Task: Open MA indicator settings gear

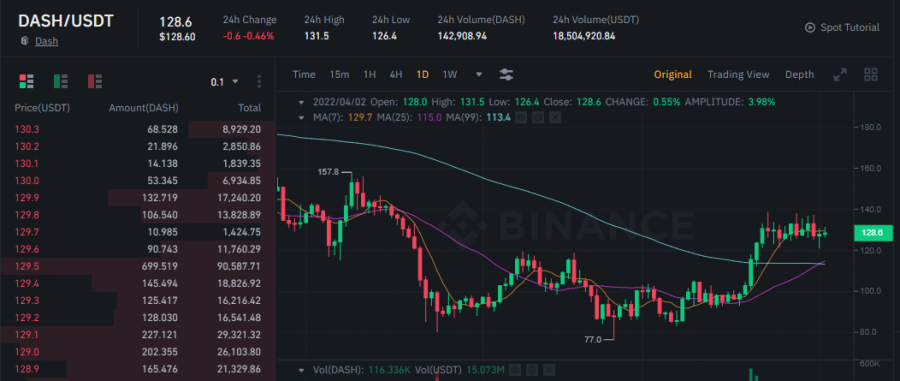Action: [538, 118]
